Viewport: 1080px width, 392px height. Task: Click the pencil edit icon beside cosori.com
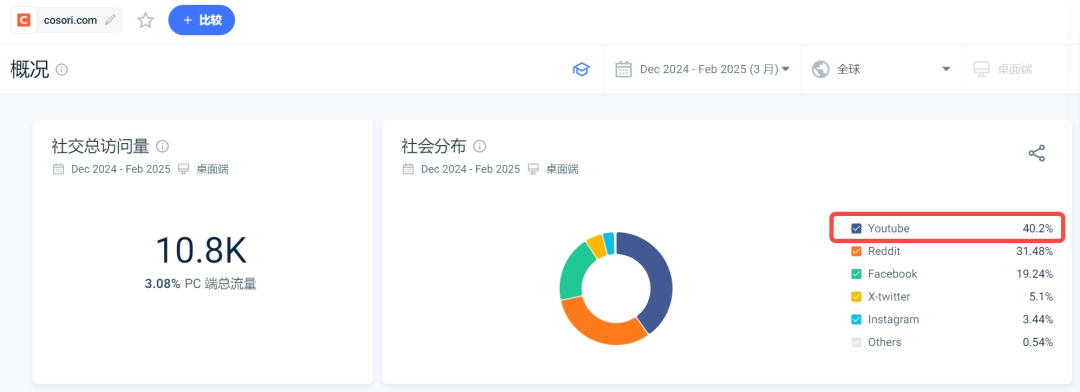[110, 20]
